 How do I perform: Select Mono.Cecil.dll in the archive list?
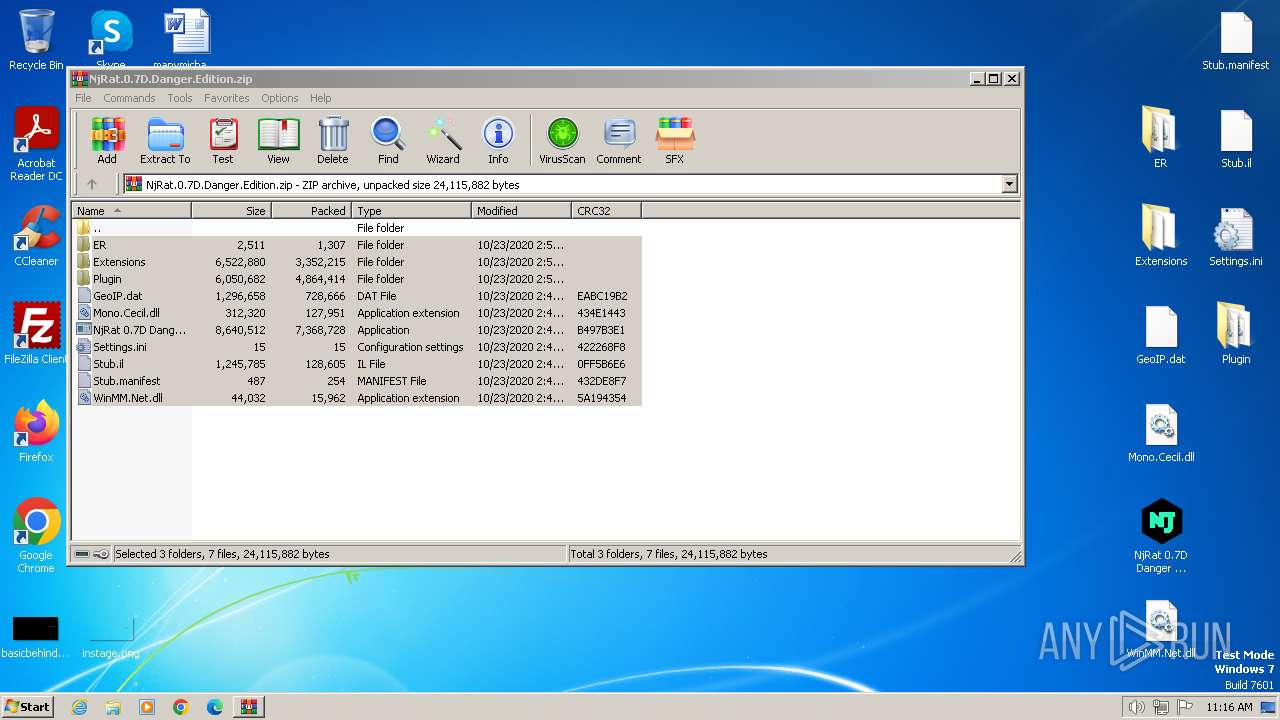pos(356,313)
